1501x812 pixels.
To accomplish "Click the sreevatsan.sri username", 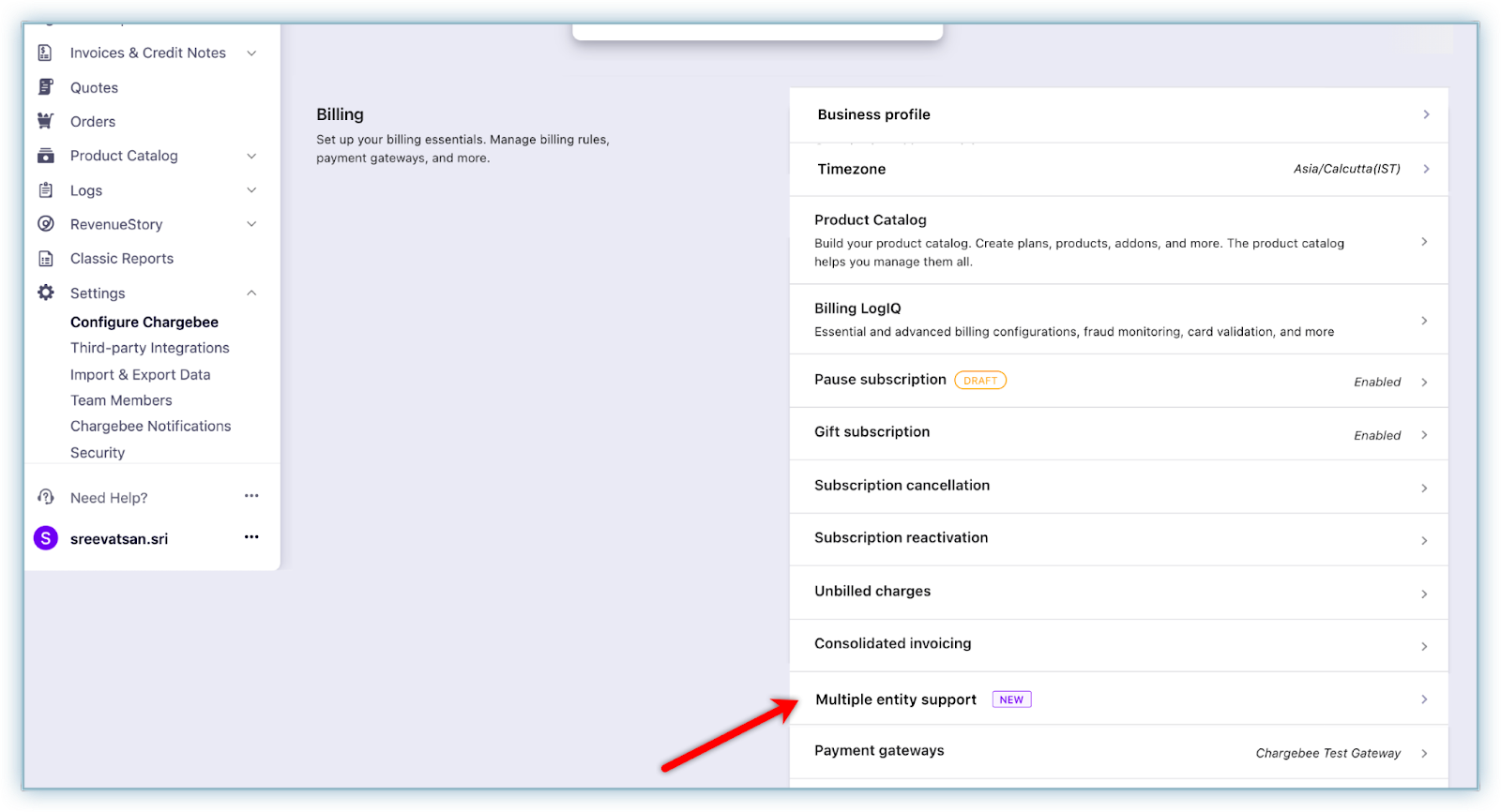I will (x=119, y=539).
